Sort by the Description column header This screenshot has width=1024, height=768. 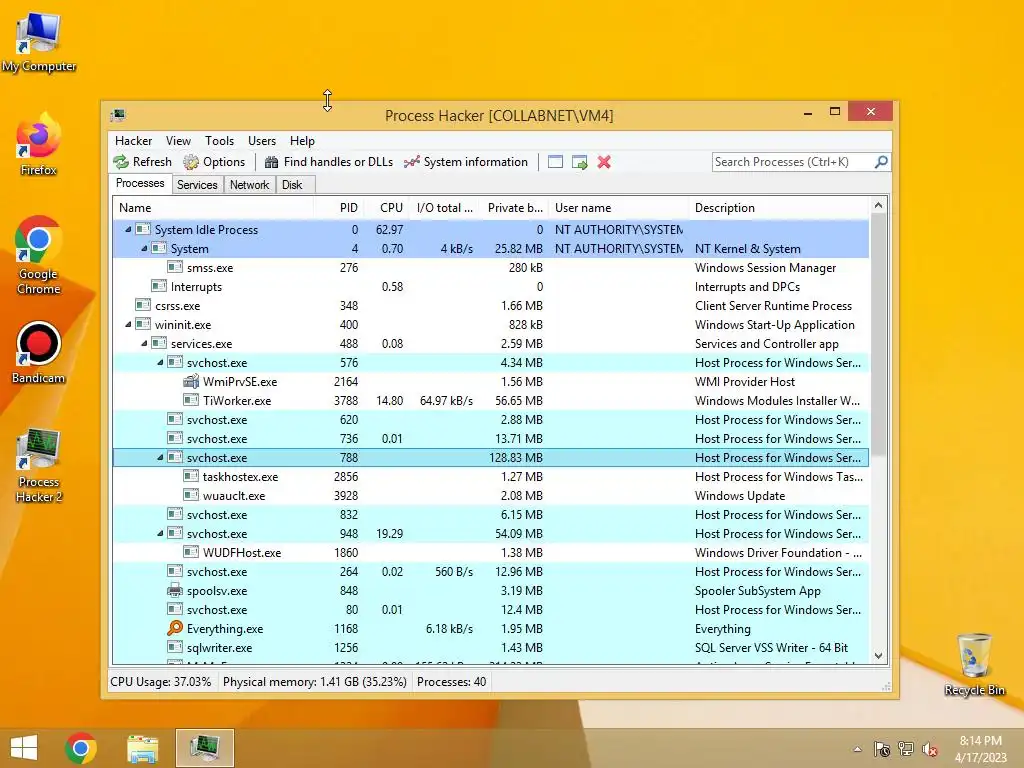(779, 208)
